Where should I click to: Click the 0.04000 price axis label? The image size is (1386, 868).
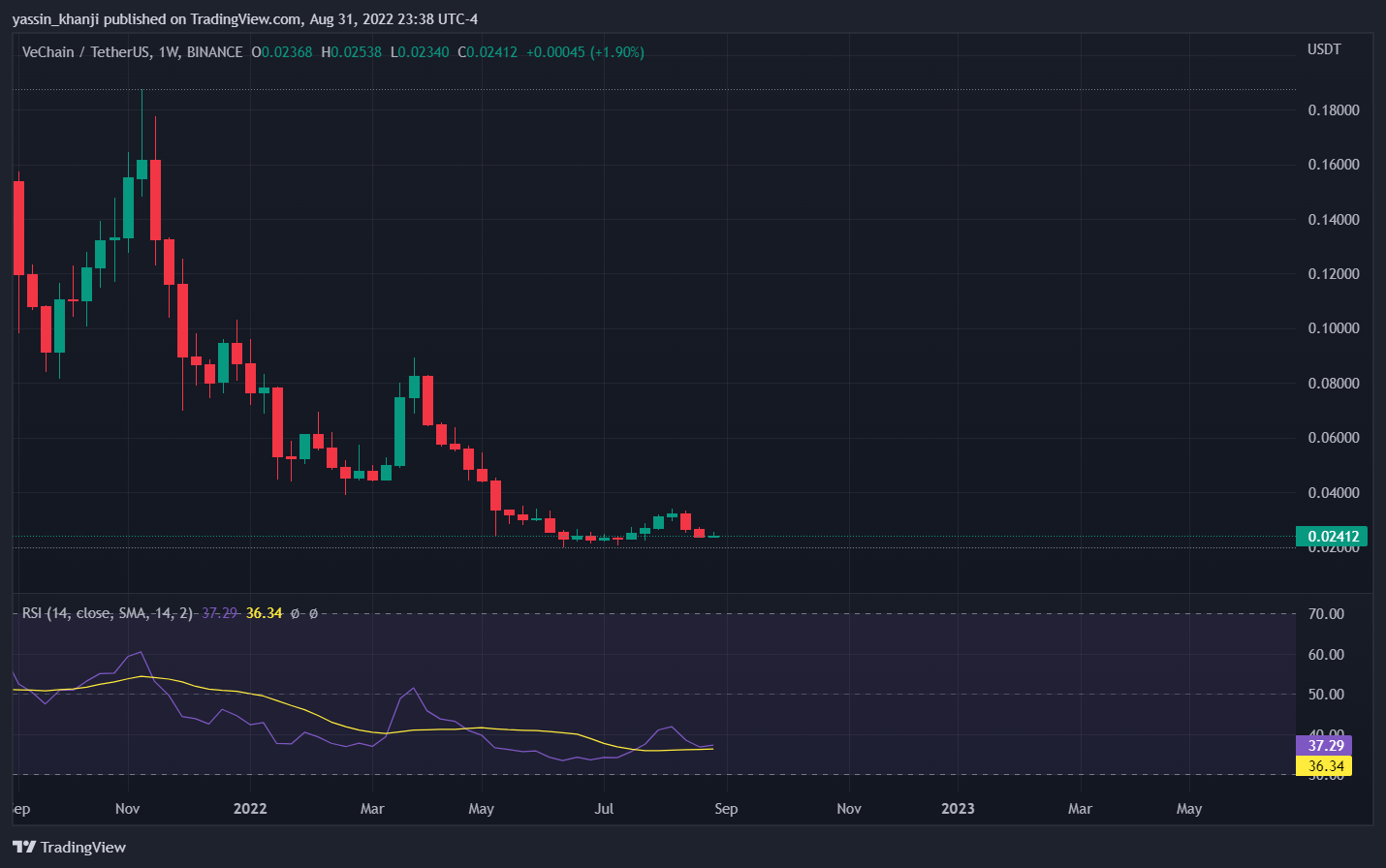(1334, 493)
